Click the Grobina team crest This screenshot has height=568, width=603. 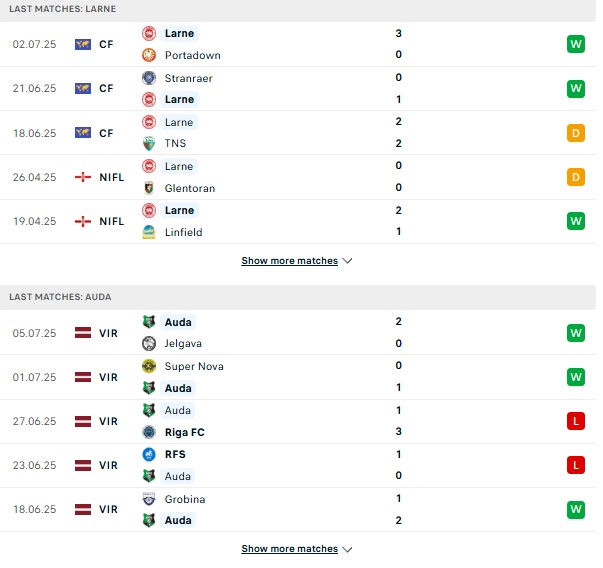tap(149, 499)
